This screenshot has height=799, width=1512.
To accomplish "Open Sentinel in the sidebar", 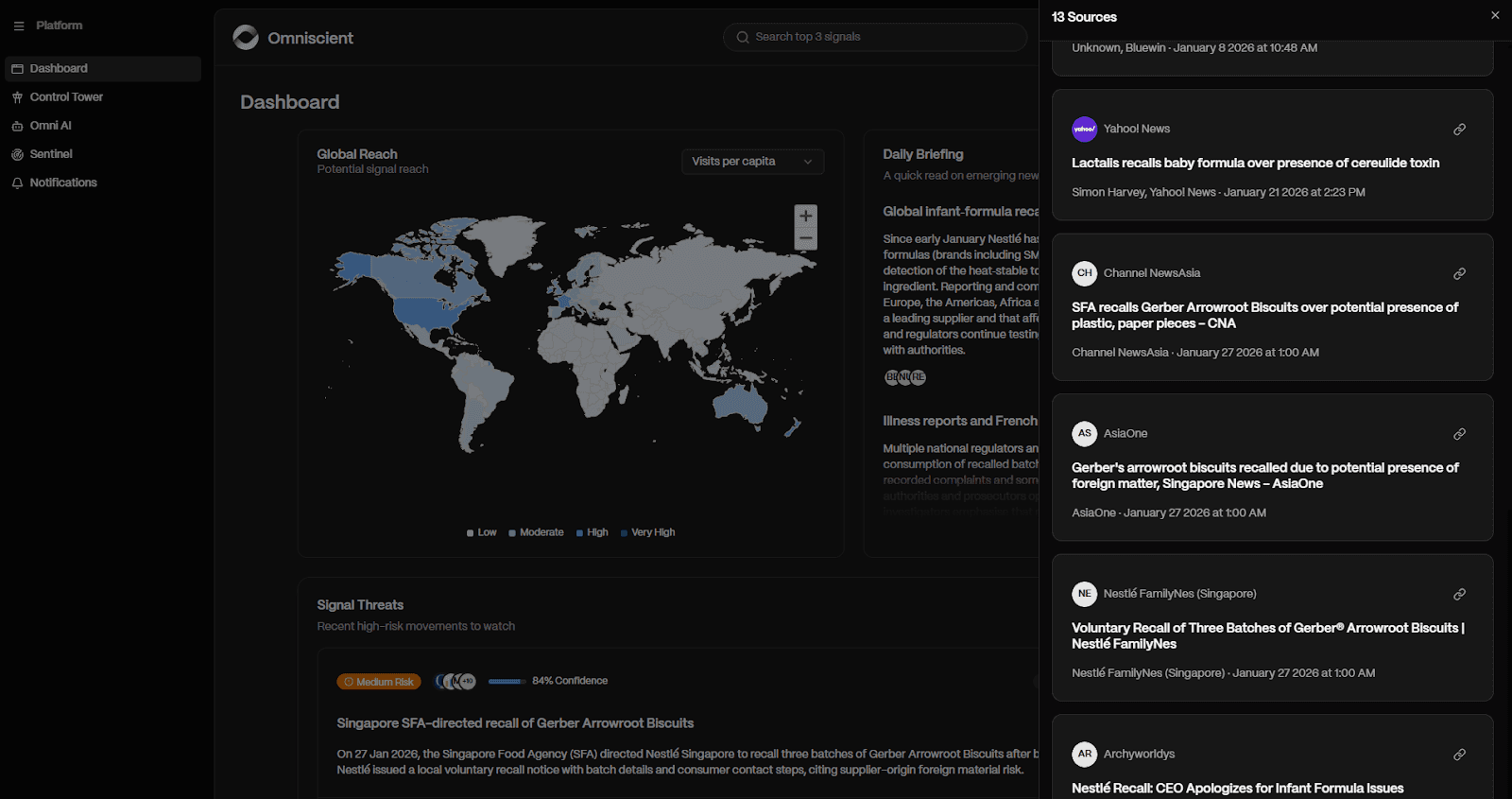I will (x=103, y=153).
